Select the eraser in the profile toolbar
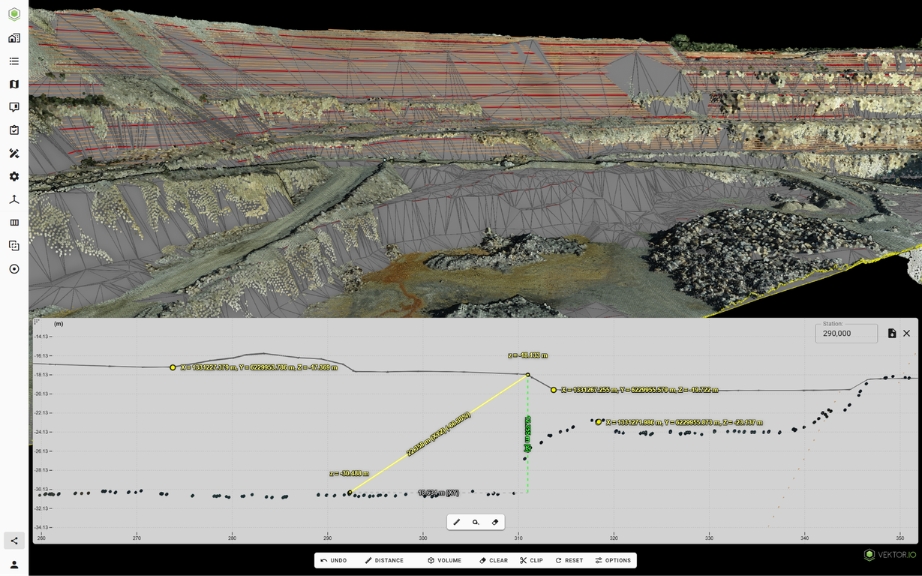 (x=495, y=522)
